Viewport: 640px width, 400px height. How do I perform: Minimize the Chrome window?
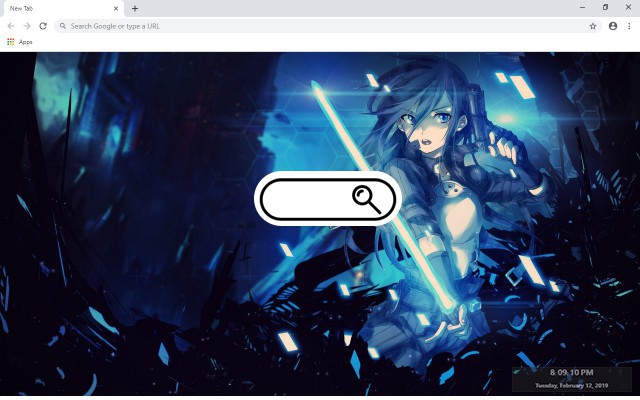click(x=582, y=7)
